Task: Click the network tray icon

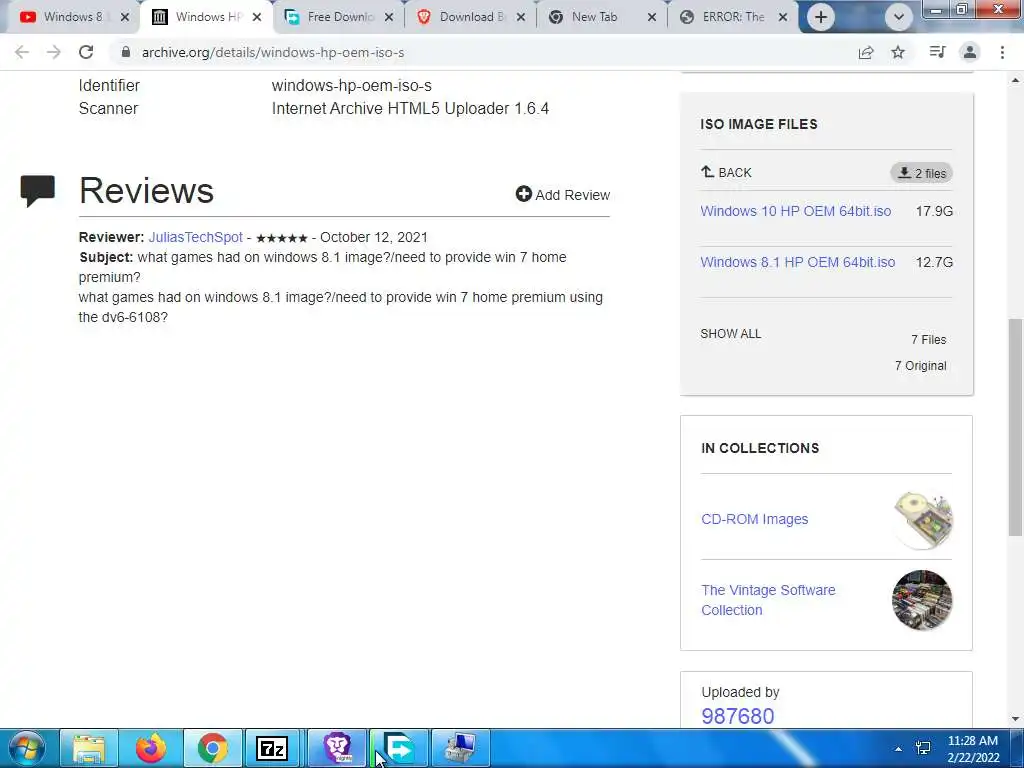Action: coord(923,748)
